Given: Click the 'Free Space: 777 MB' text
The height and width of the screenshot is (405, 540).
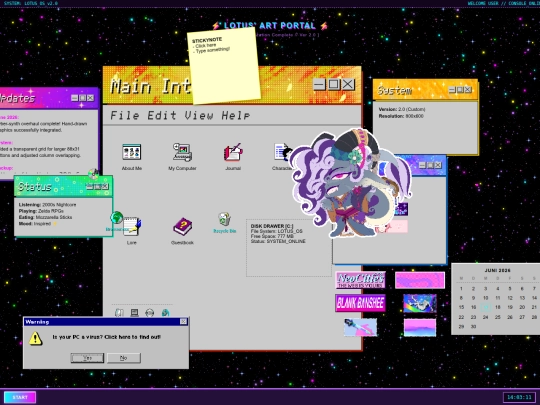Looking at the screenshot, I should [x=272, y=236].
